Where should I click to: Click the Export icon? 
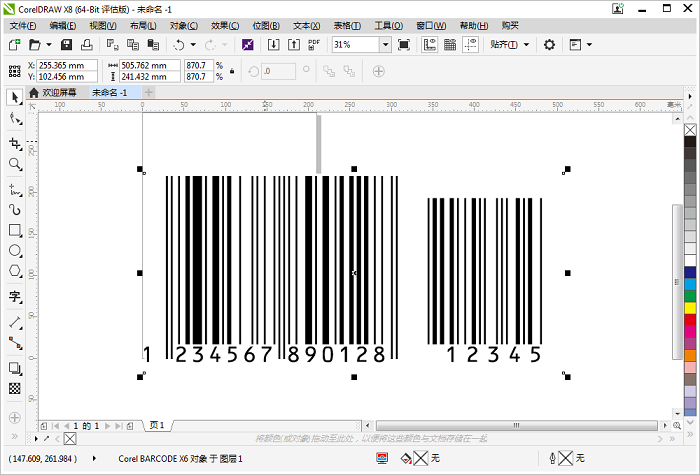pyautogui.click(x=294, y=45)
